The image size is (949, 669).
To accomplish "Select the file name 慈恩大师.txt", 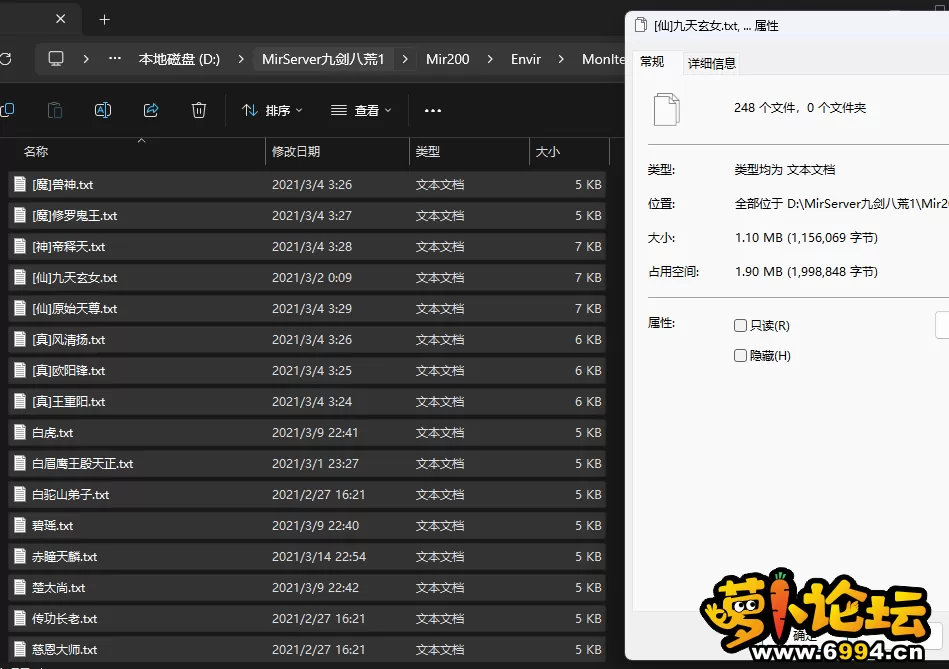I will point(65,650).
